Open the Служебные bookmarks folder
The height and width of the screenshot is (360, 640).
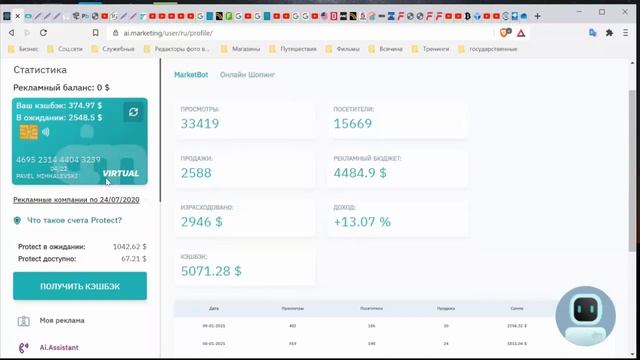click(113, 49)
